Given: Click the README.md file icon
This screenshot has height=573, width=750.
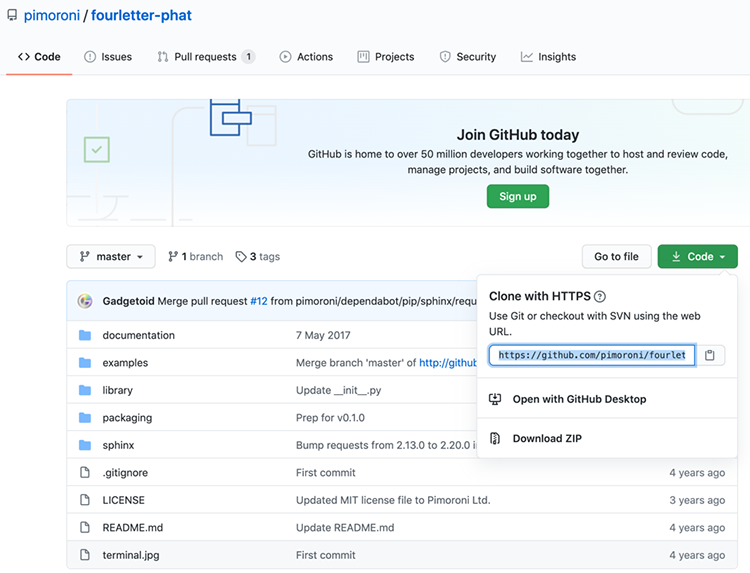Looking at the screenshot, I should (85, 528).
